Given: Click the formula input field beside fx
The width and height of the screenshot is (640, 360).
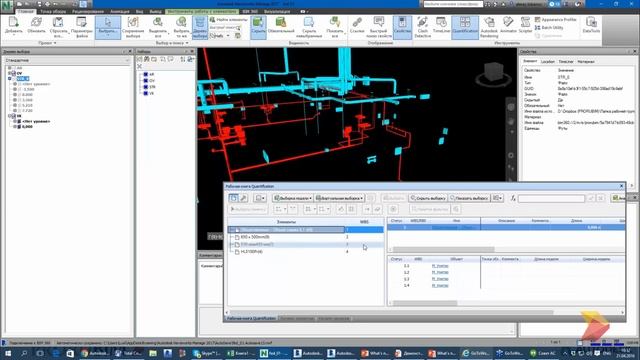Looking at the screenshot, I should click(x=551, y=198).
